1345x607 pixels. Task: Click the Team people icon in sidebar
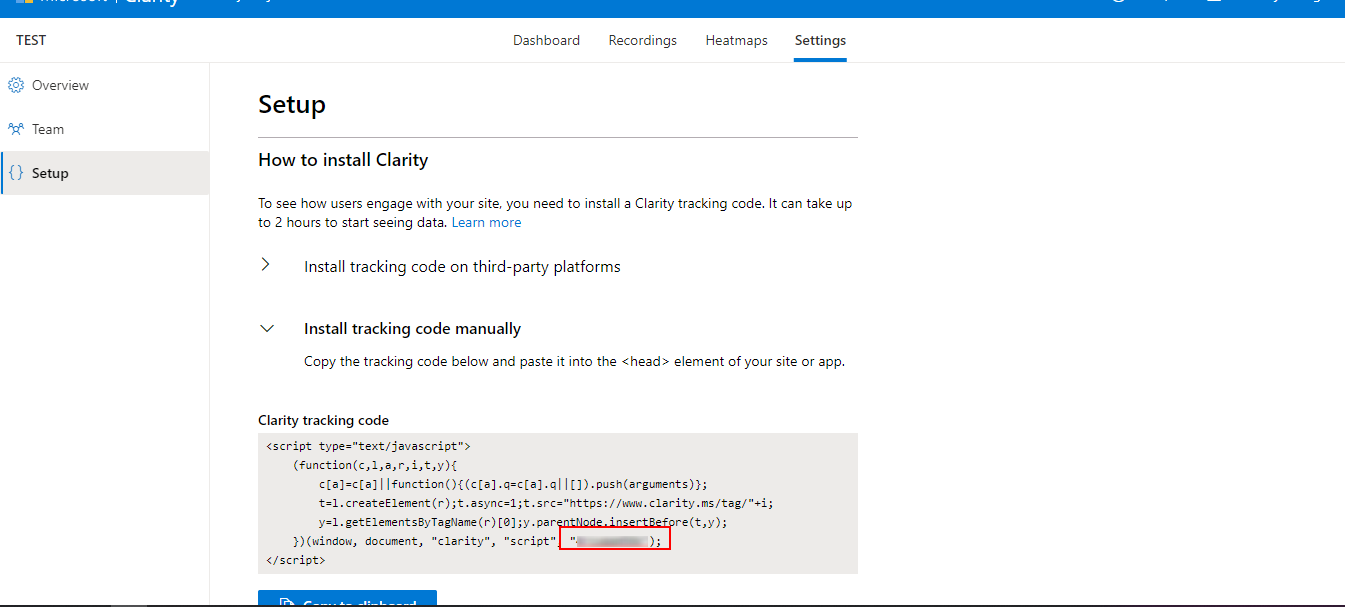(16, 129)
